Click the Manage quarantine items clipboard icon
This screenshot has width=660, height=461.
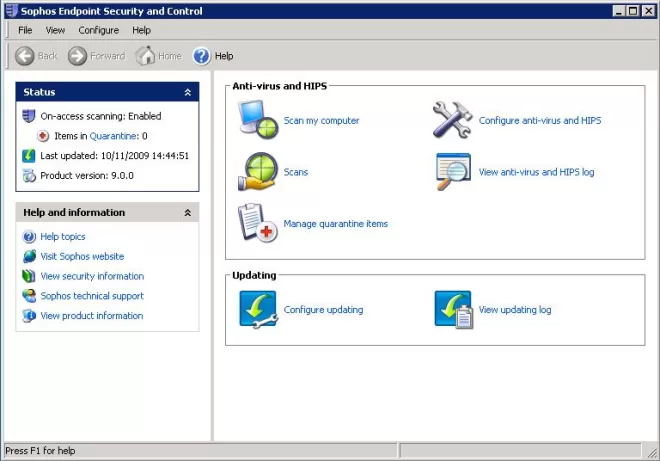[258, 223]
